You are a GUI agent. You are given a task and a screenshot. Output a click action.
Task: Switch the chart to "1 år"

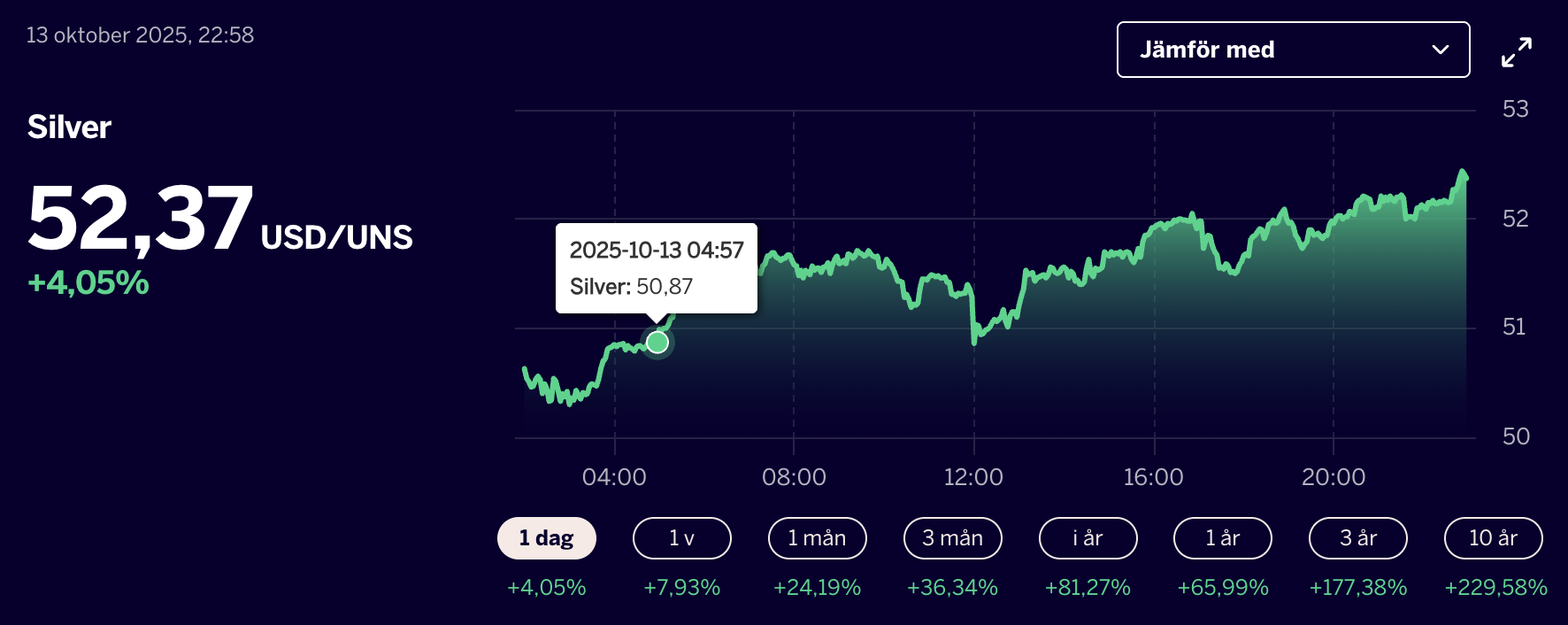1222,538
